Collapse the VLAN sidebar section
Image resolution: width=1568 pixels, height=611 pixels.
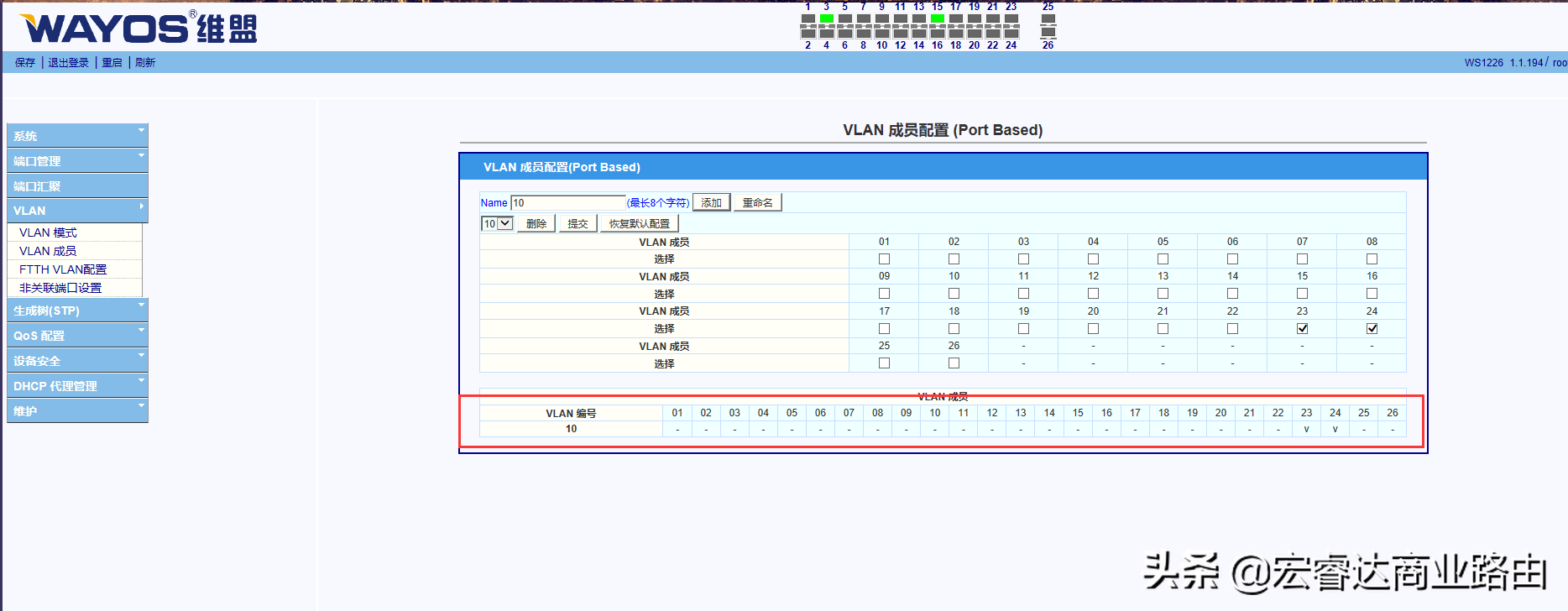point(77,211)
